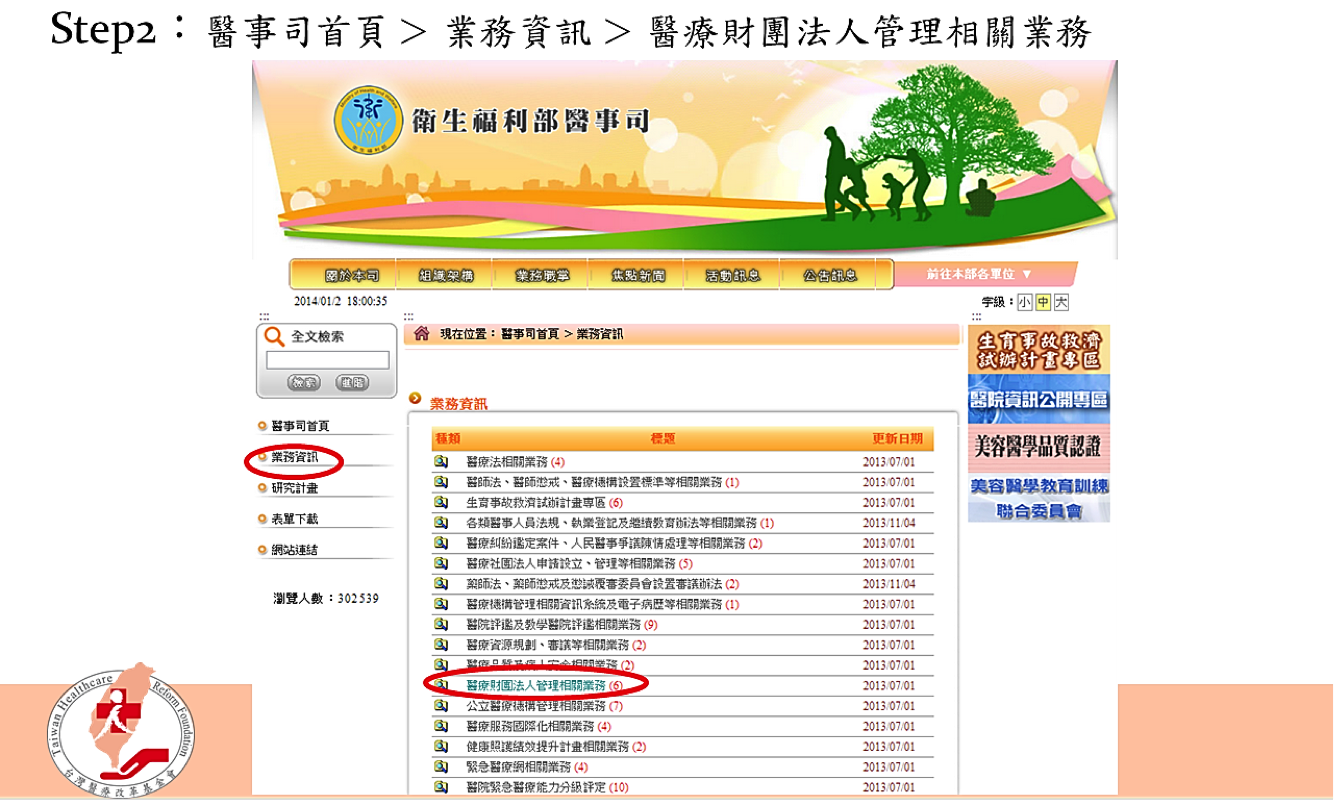The height and width of the screenshot is (800, 1334).
Task: Click the bullet icon next to 網站連結
Action: [263, 550]
